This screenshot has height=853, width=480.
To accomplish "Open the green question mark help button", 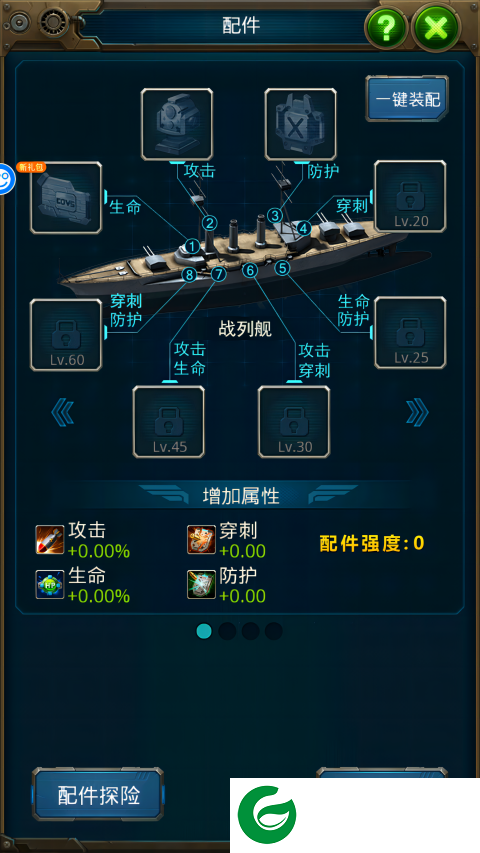I will (387, 26).
